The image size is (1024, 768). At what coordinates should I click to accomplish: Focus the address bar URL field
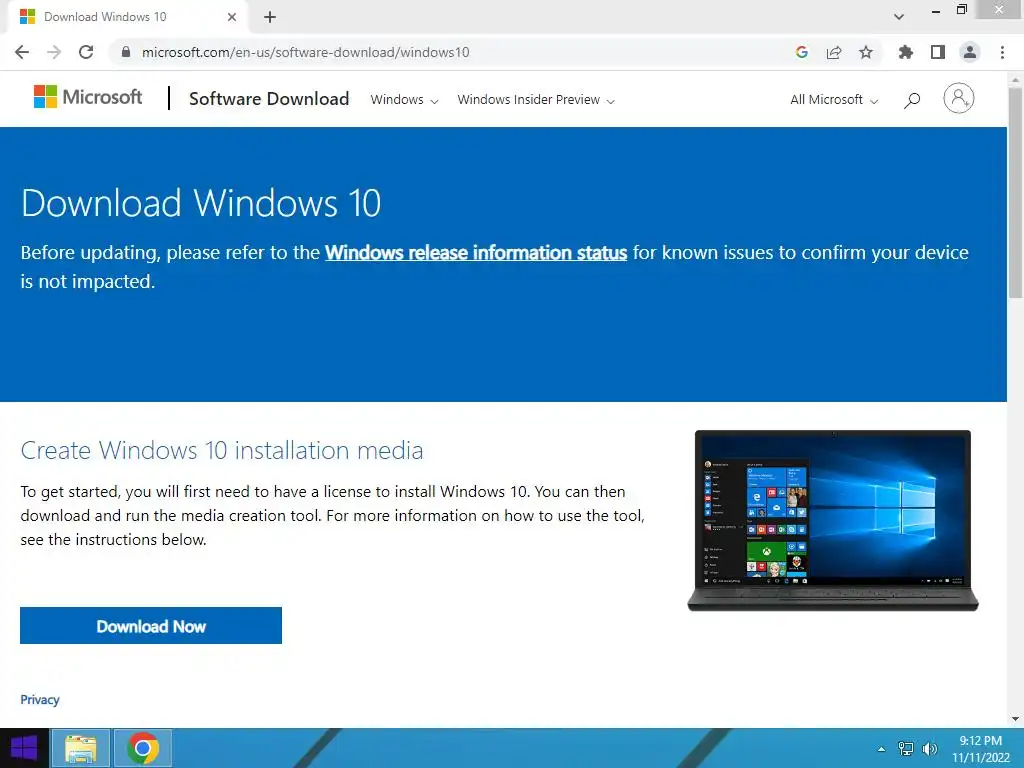pos(451,52)
